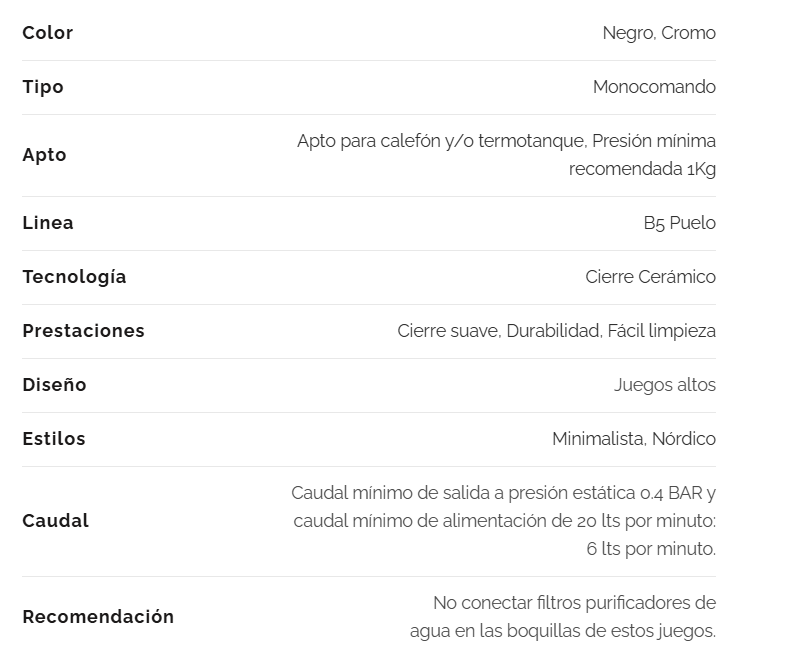Image resolution: width=808 pixels, height=668 pixels.
Task: Click the "Cierre suave, Durabilidad, Fácil limpieza" text
Action: (x=556, y=331)
